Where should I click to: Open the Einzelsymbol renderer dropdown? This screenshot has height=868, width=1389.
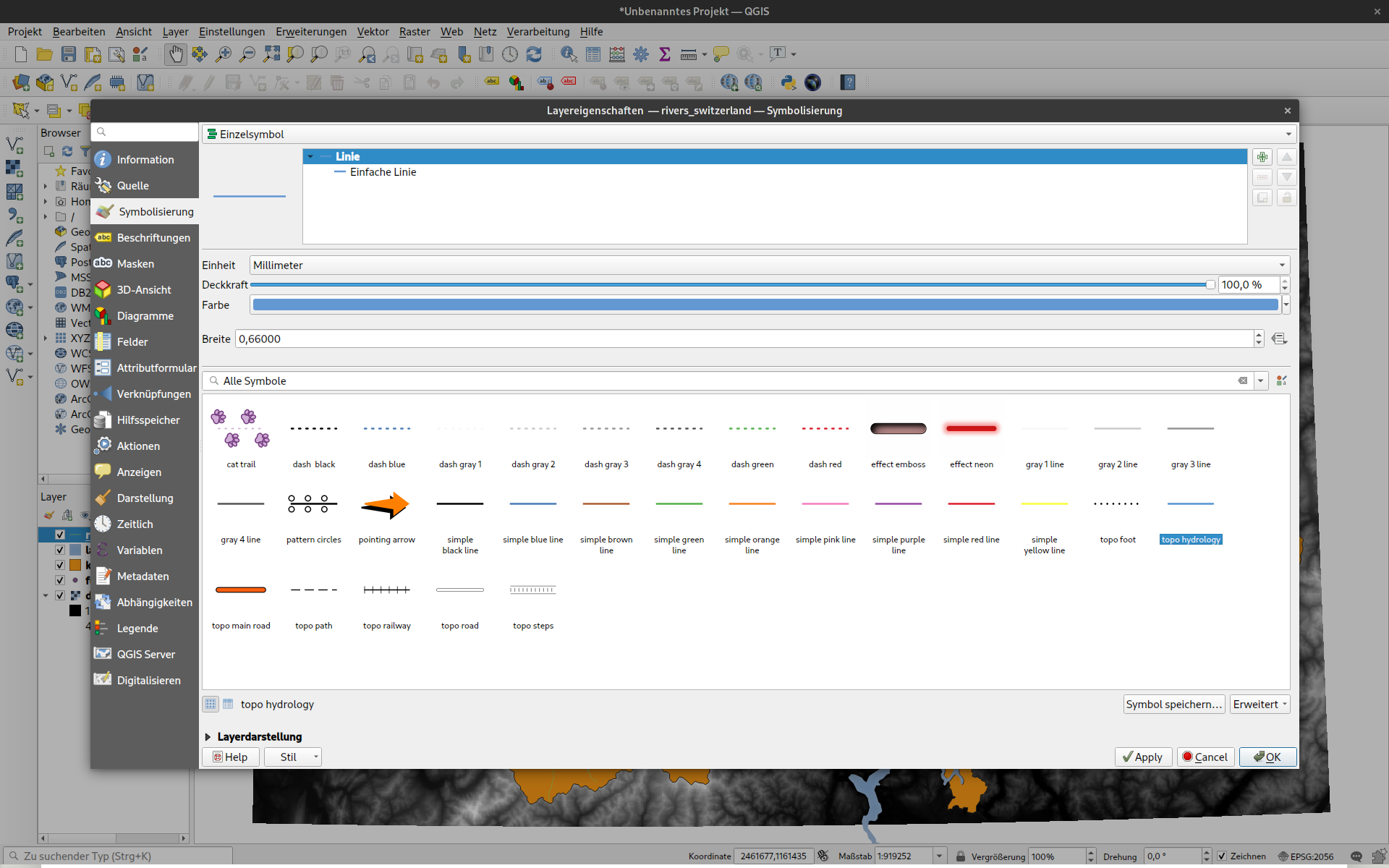(749, 134)
